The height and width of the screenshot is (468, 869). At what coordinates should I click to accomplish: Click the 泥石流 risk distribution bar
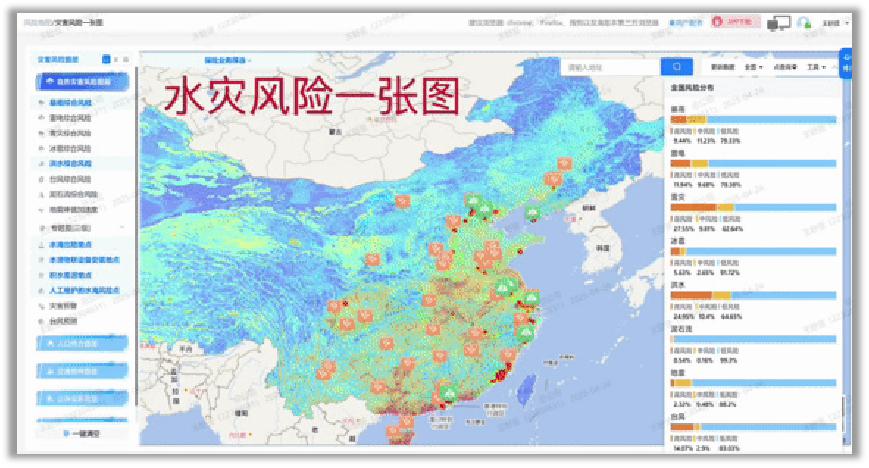[753, 339]
